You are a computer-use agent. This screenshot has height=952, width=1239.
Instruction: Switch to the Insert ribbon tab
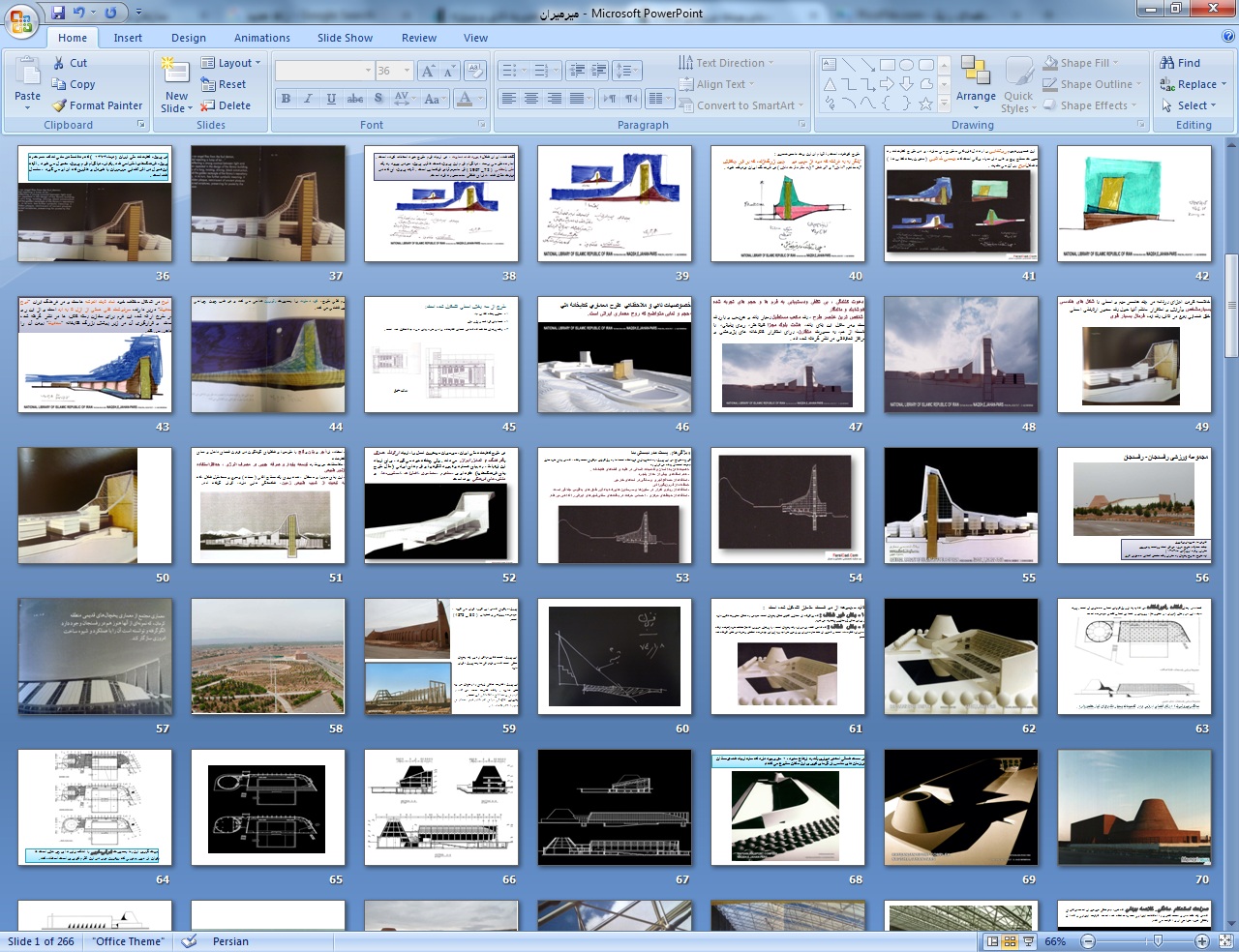pyautogui.click(x=128, y=38)
